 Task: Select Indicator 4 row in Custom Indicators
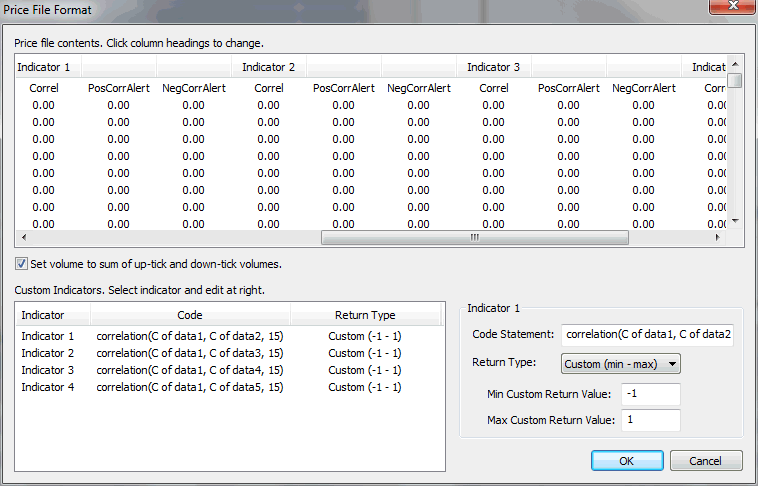coord(230,387)
